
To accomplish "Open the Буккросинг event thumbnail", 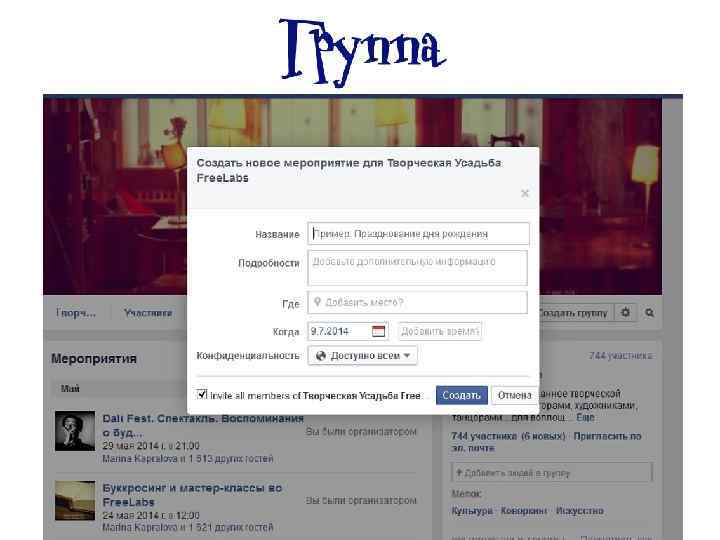I will (x=75, y=501).
